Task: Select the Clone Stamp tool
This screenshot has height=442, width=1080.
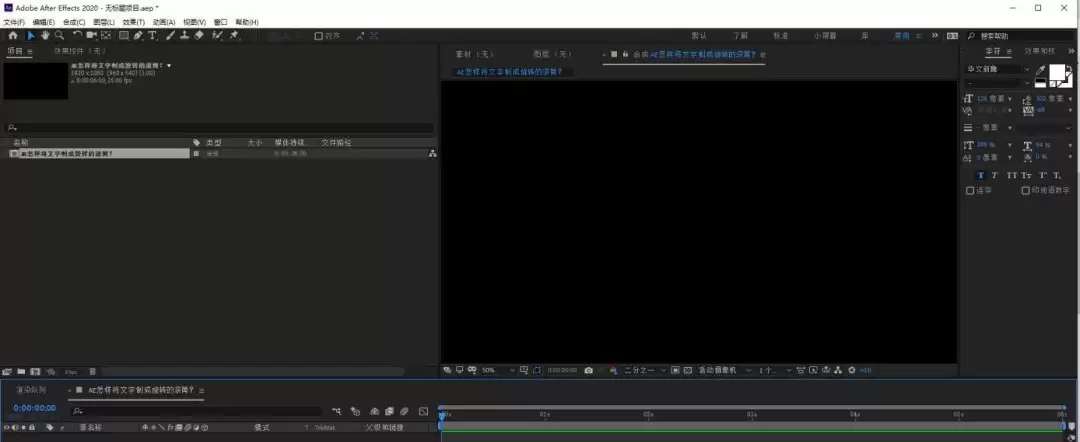Action: pos(185,35)
